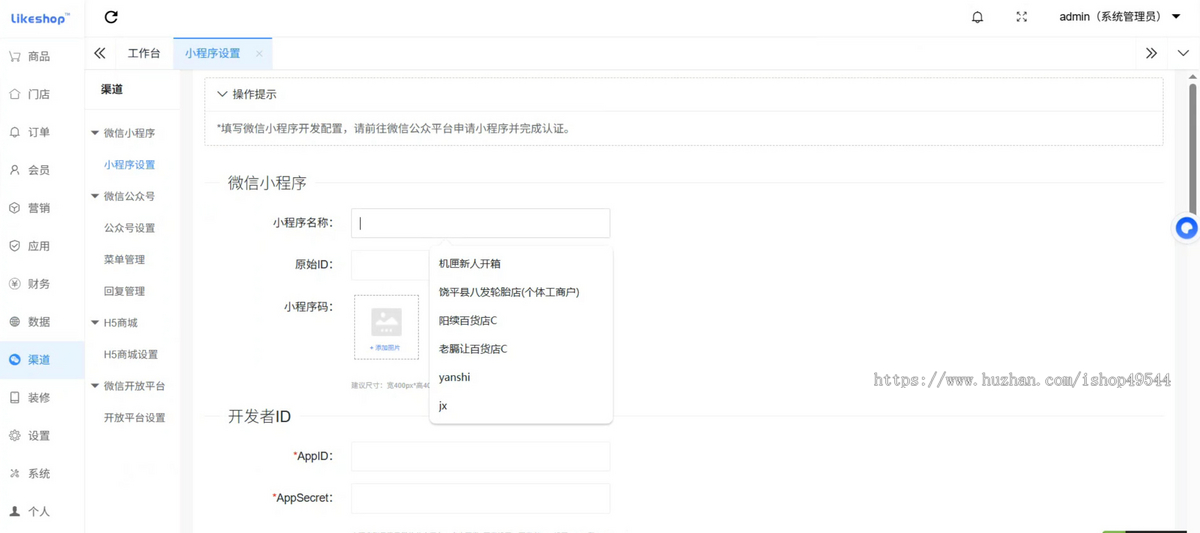Choose suggestion jx

[521, 406]
